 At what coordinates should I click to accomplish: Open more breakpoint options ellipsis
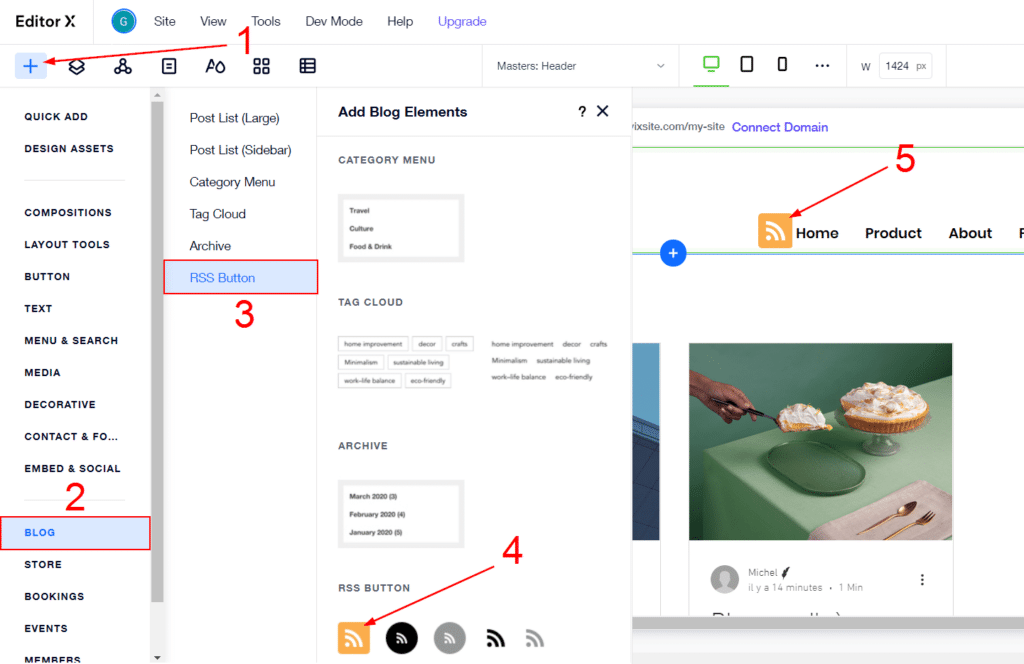click(822, 66)
